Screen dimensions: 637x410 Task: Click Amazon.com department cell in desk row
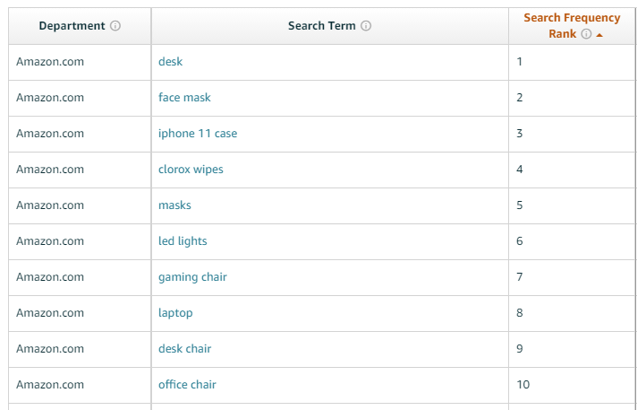pyautogui.click(x=80, y=62)
